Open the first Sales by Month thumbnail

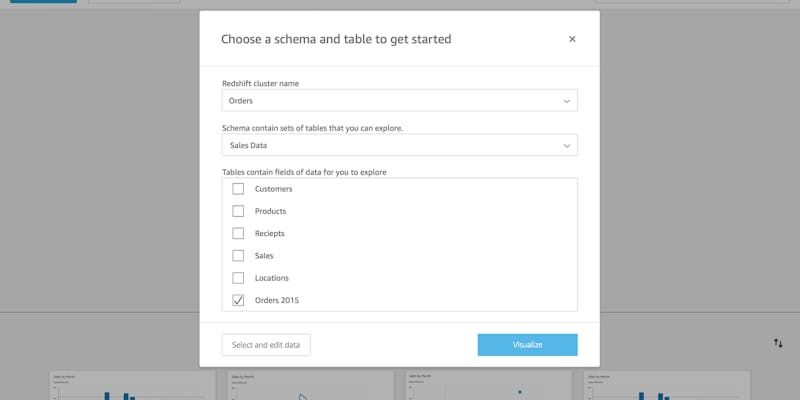pyautogui.click(x=130, y=387)
